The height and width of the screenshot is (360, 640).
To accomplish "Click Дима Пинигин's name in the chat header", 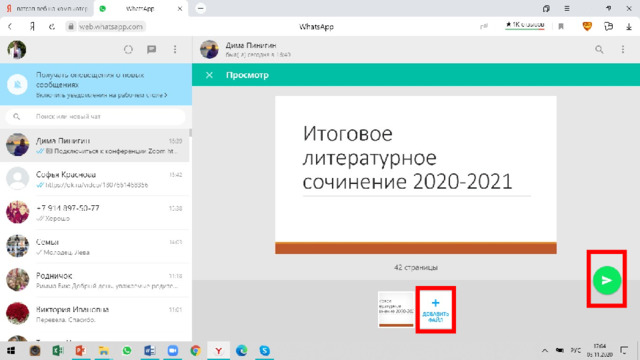I will pos(251,45).
